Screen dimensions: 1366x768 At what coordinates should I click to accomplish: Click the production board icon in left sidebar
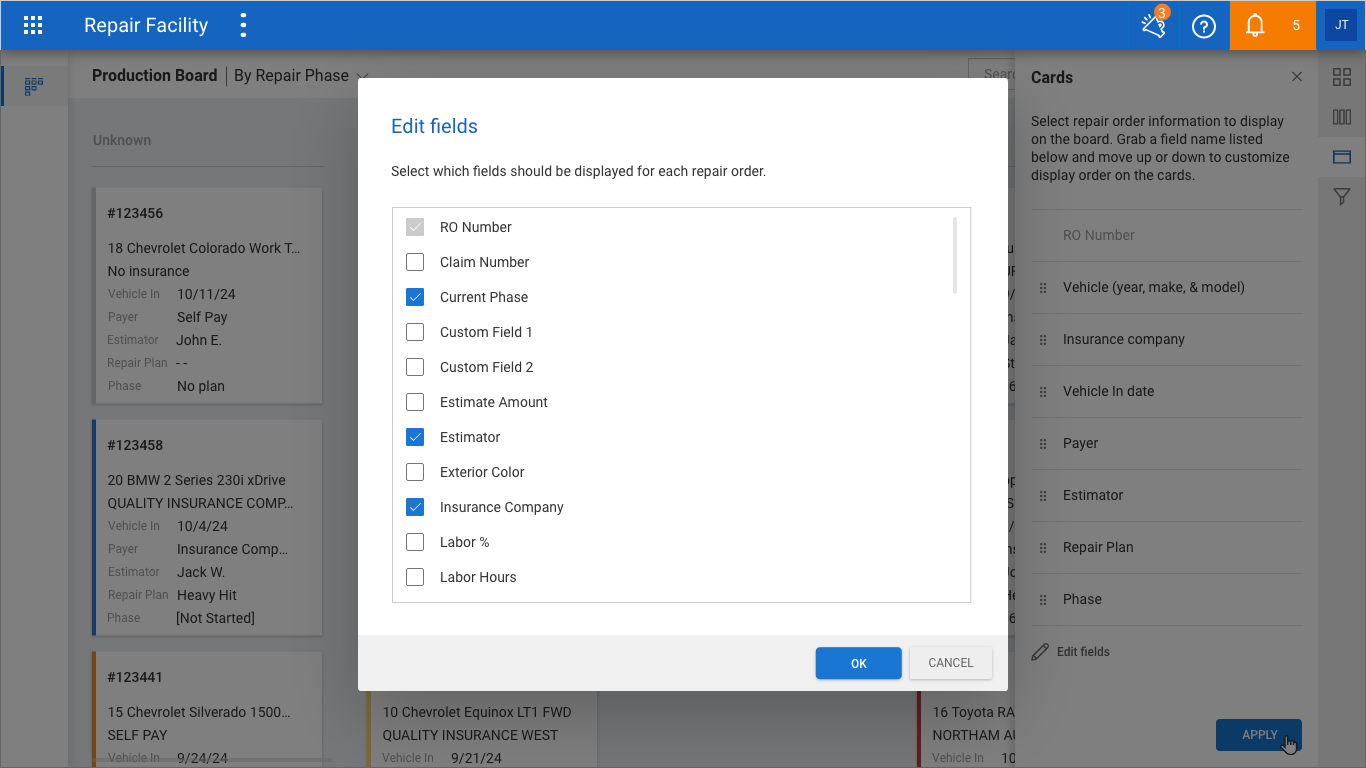point(34,86)
